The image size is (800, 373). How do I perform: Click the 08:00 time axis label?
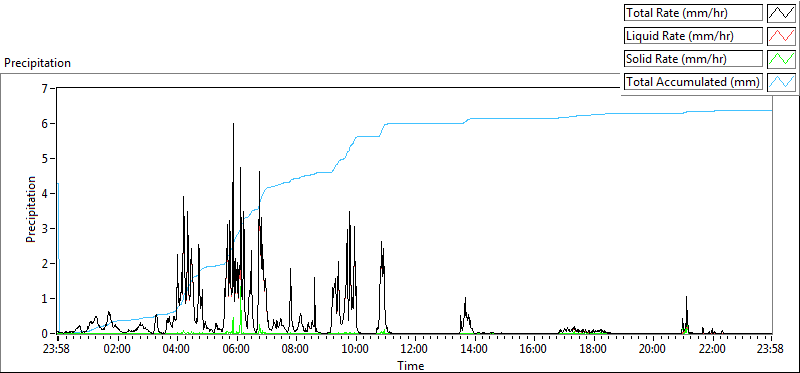point(296,350)
